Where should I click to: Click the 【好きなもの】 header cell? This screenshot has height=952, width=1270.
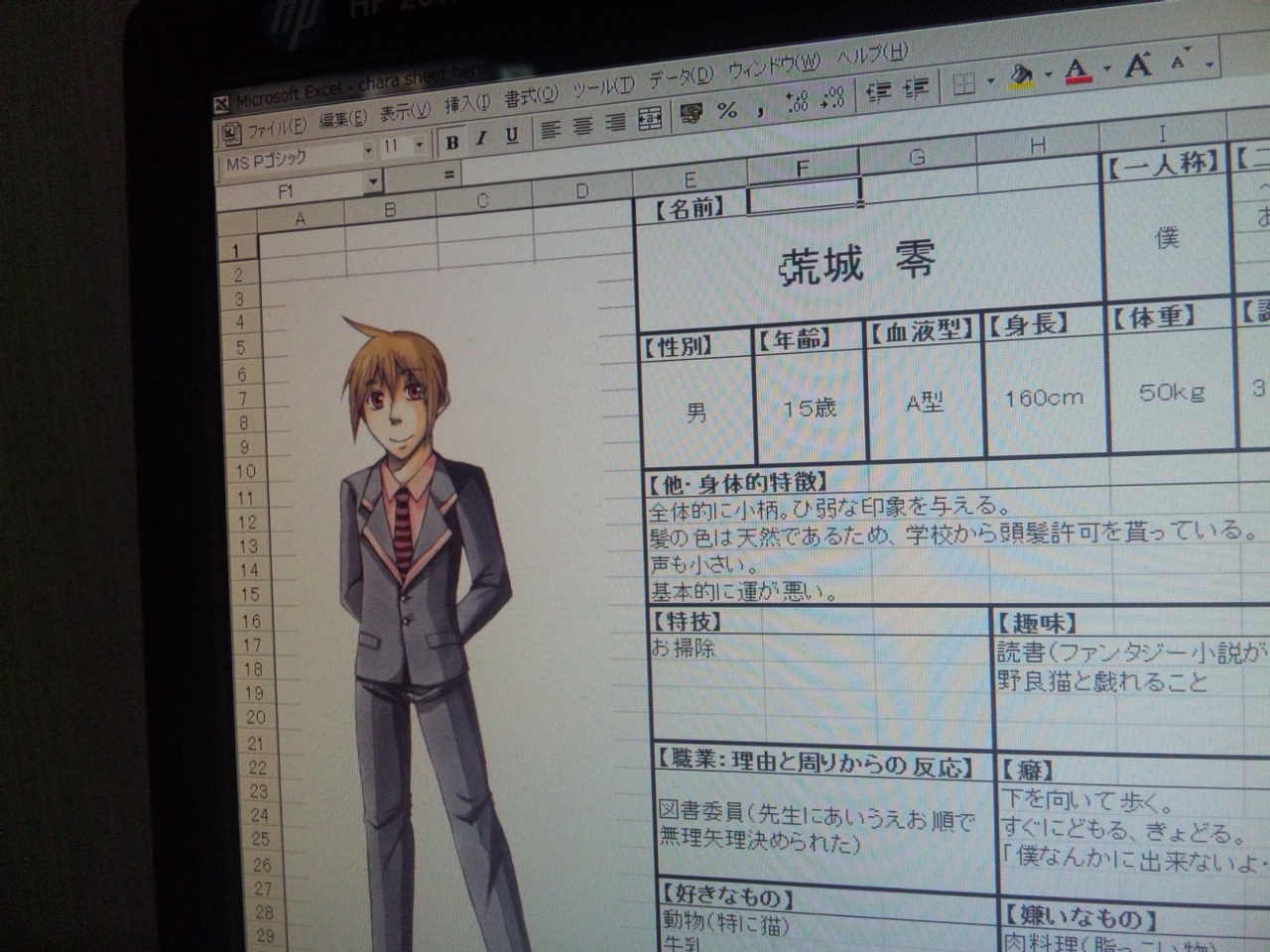point(728,897)
